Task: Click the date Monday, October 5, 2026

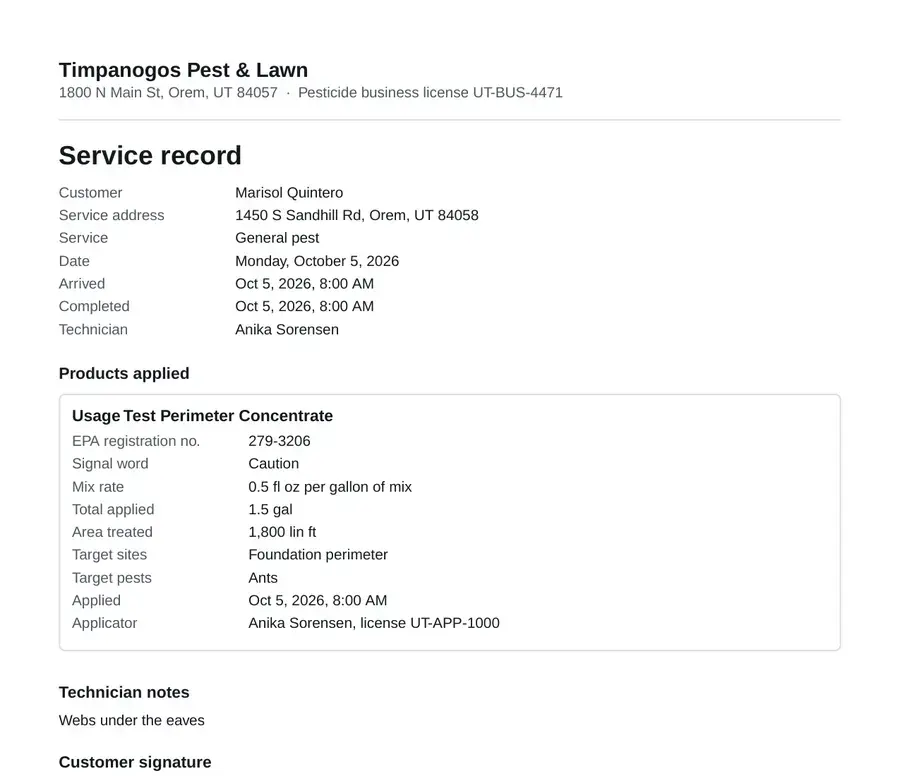Action: click(x=317, y=261)
